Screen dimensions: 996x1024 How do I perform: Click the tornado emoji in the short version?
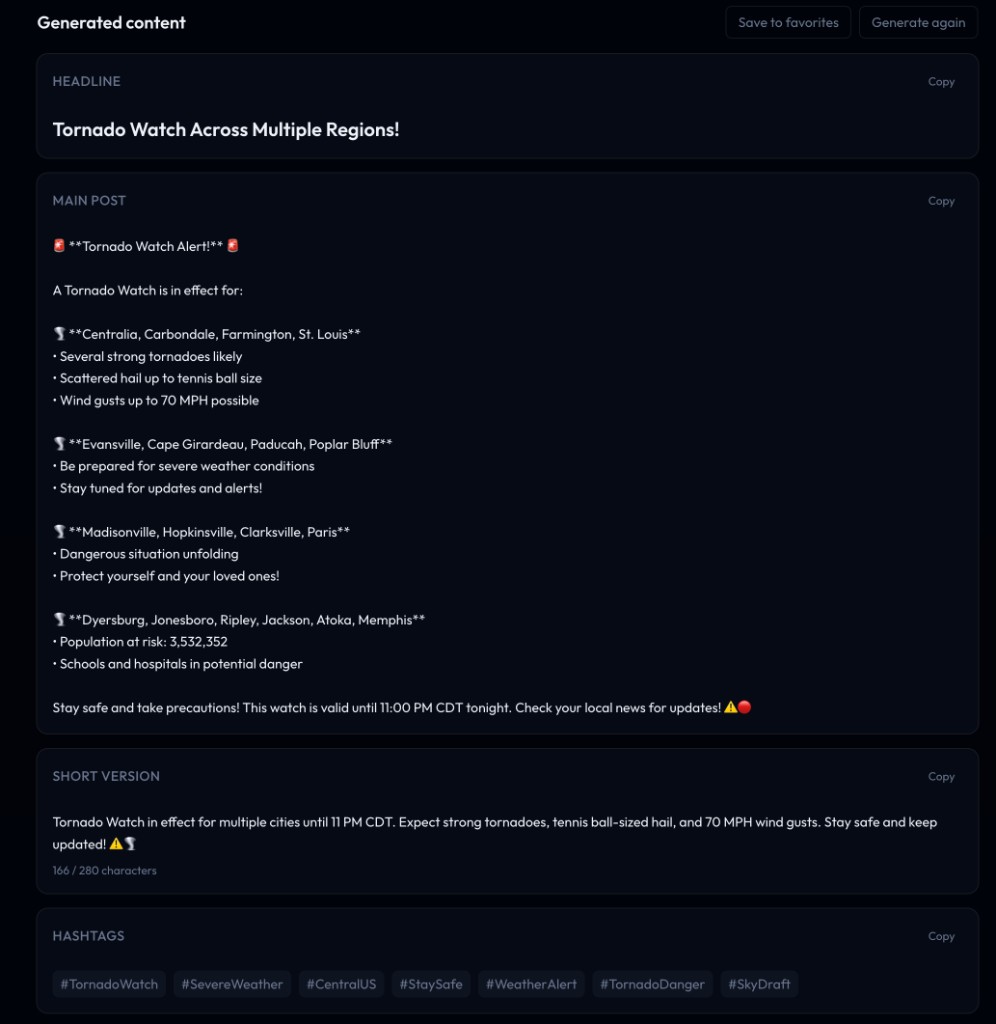pyautogui.click(x=130, y=845)
